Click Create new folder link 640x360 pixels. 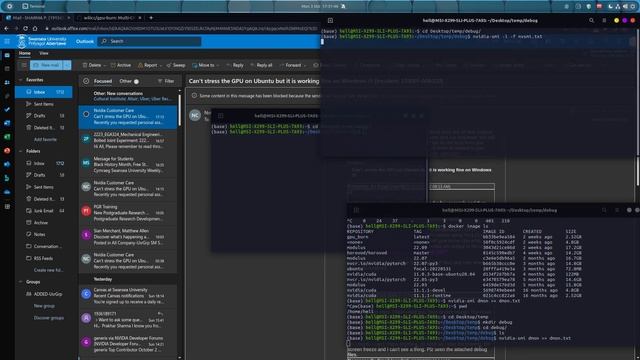48,270
